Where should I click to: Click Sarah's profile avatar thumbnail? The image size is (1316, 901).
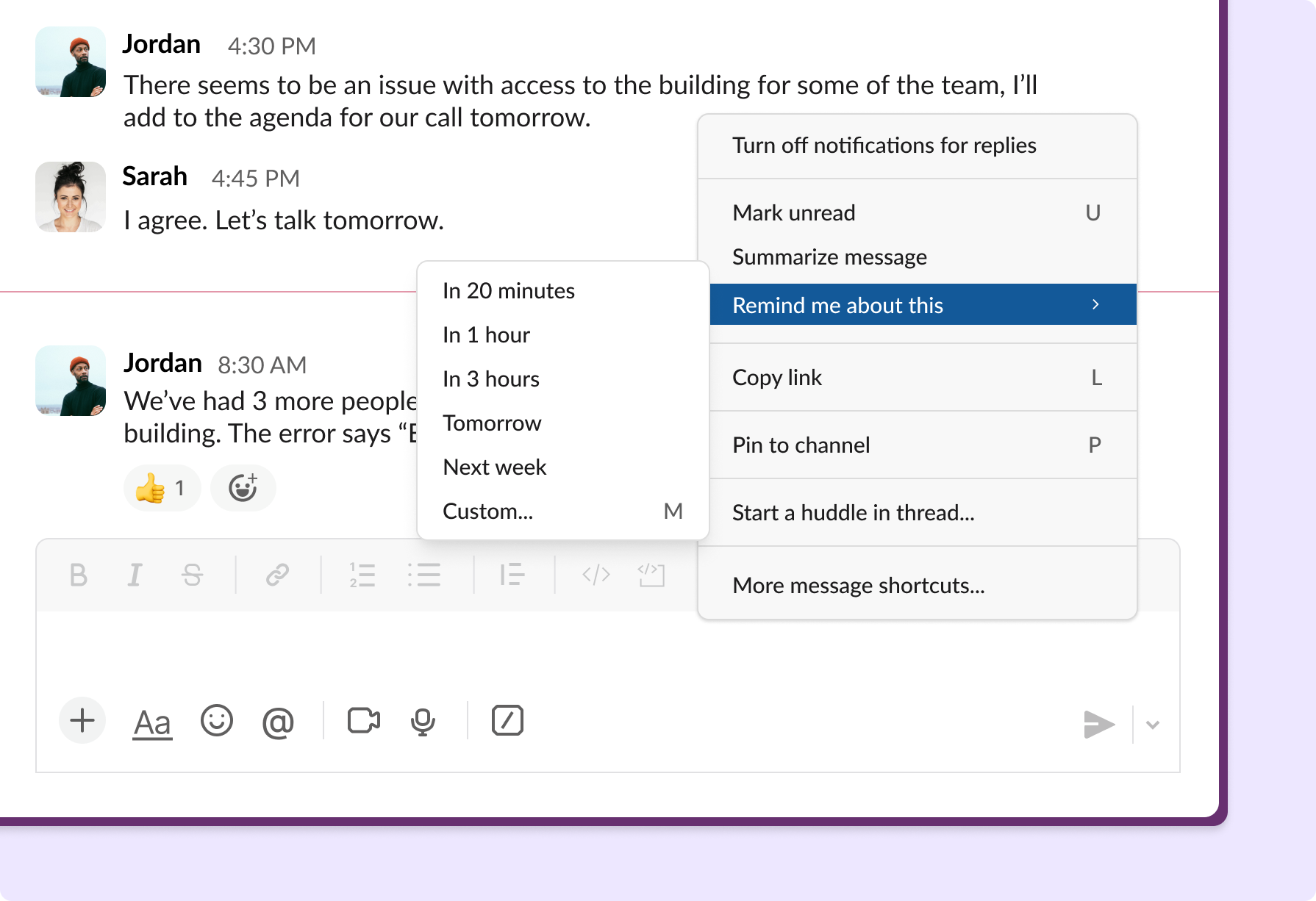(x=71, y=197)
